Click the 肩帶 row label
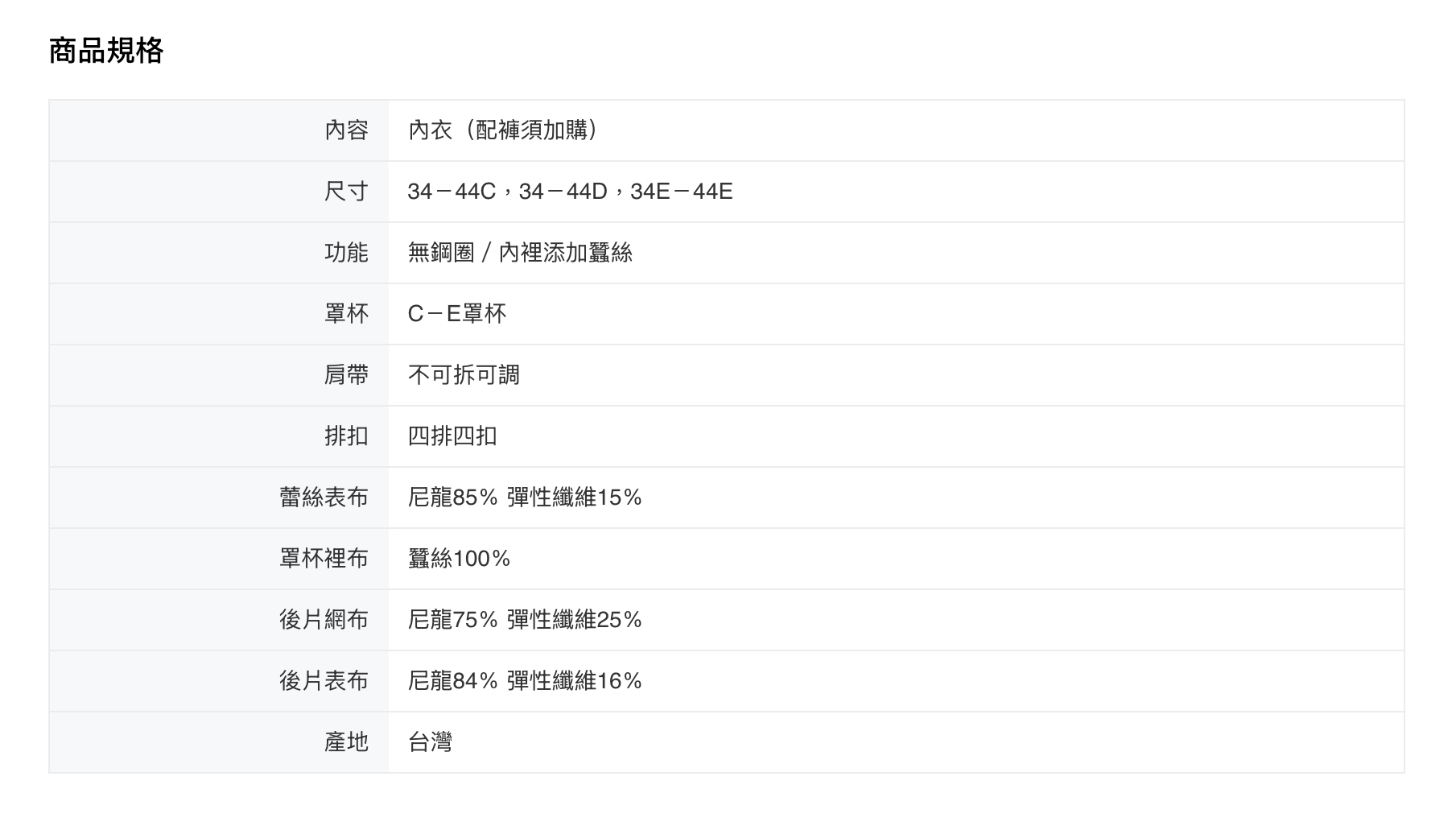1456x830 pixels. point(346,375)
